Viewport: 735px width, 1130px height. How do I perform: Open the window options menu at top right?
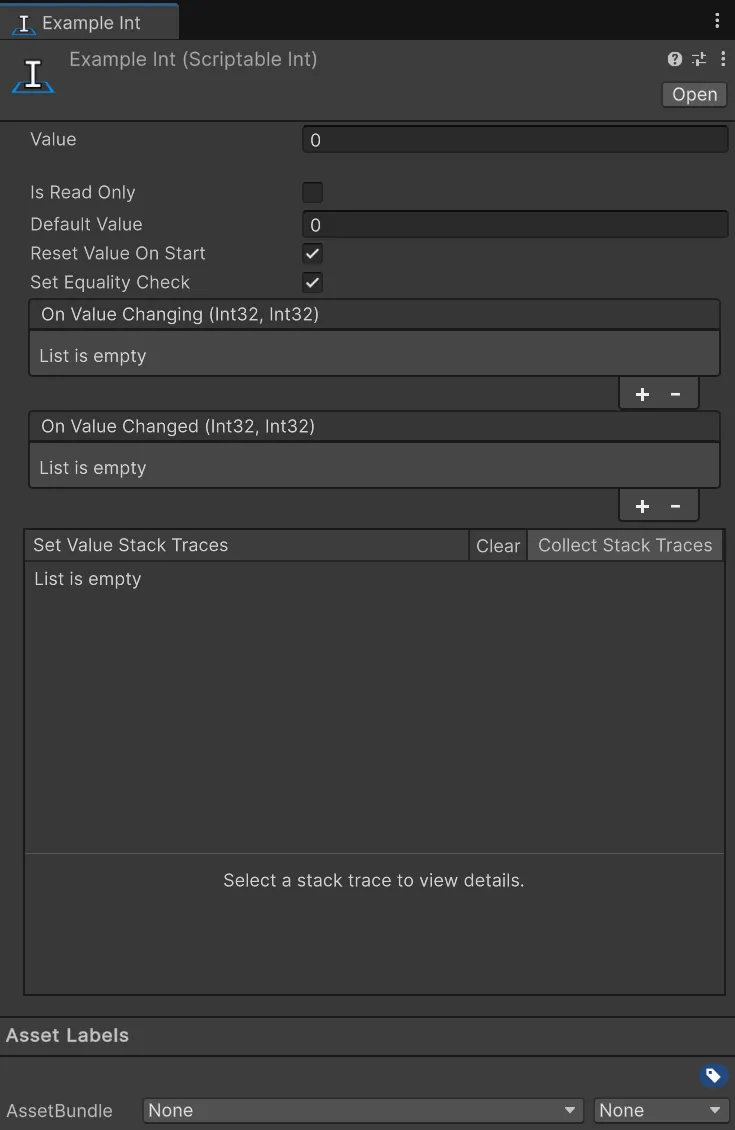pos(716,20)
